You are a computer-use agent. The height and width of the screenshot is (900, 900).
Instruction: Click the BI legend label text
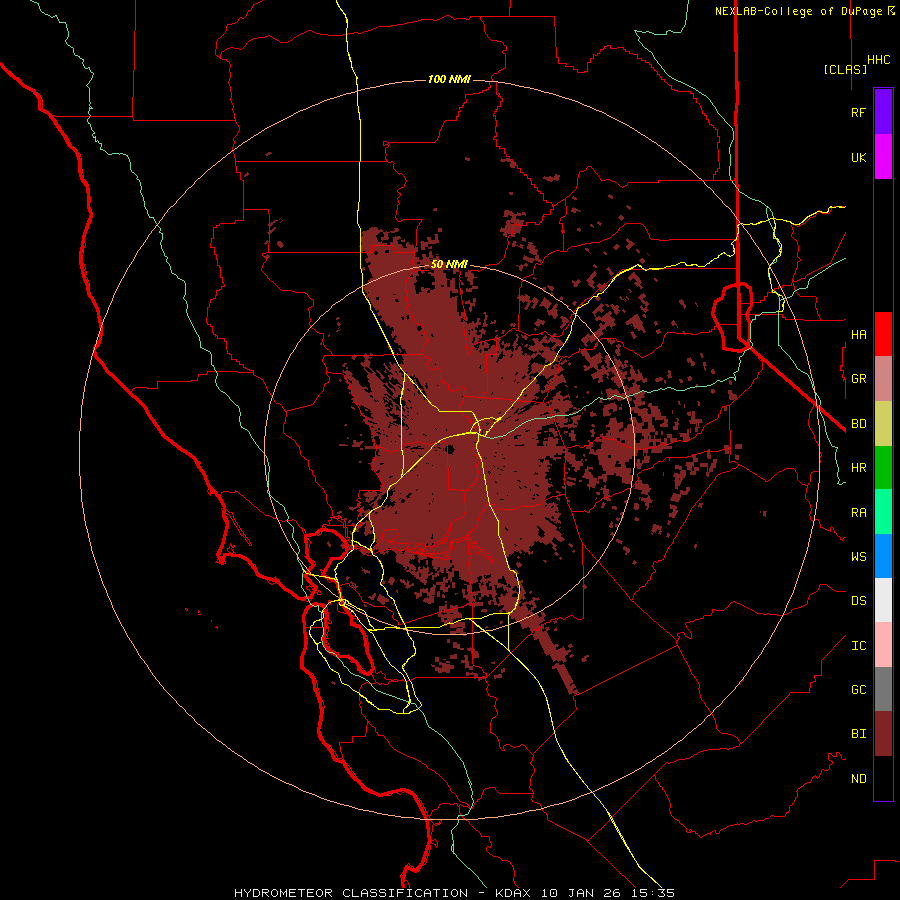(858, 734)
